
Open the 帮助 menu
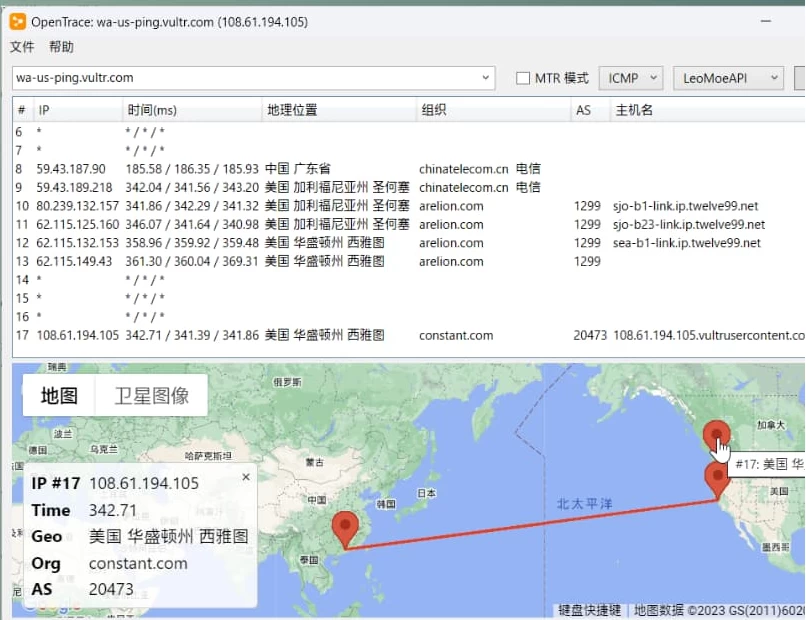[61, 47]
